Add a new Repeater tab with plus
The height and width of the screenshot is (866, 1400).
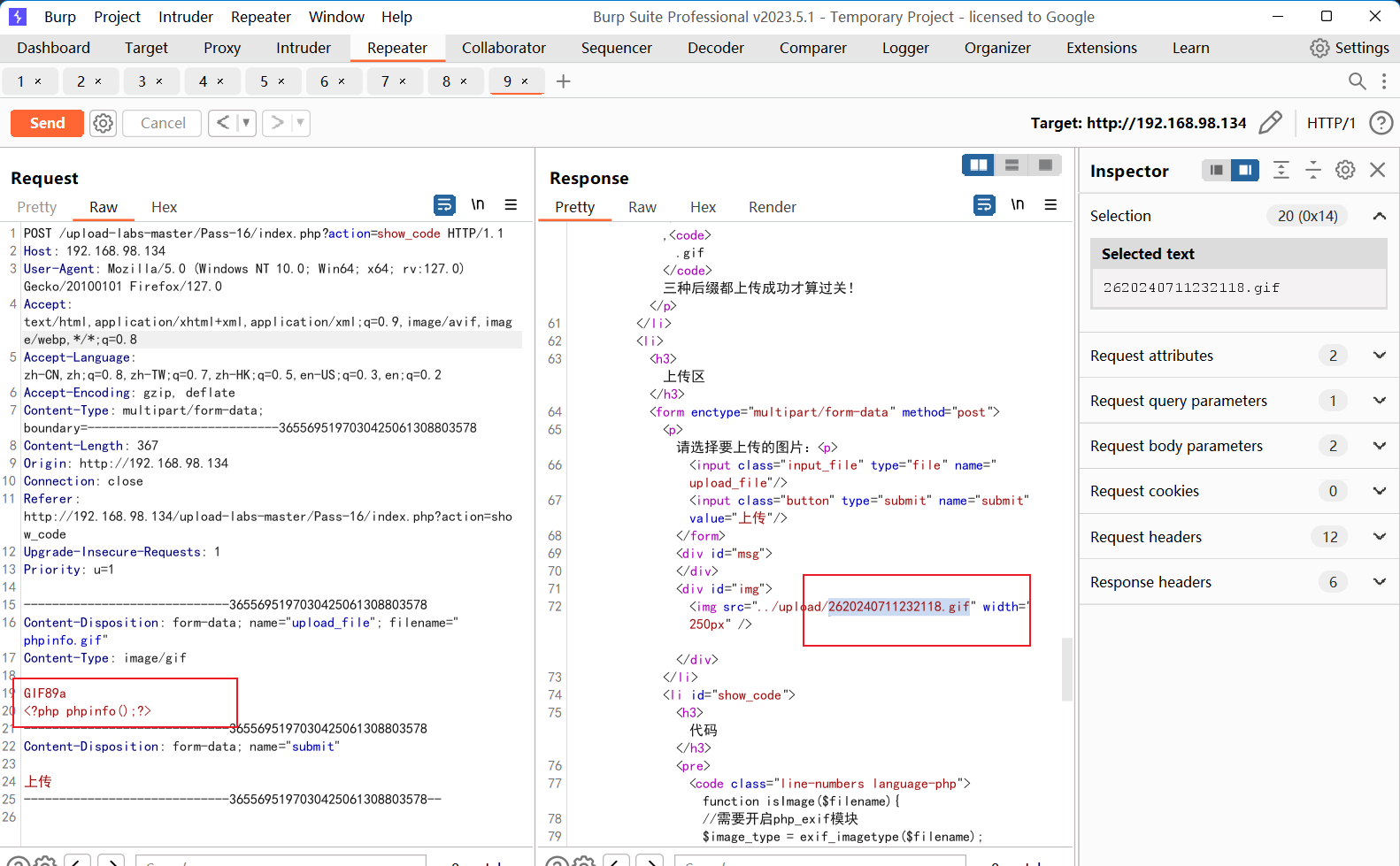563,81
